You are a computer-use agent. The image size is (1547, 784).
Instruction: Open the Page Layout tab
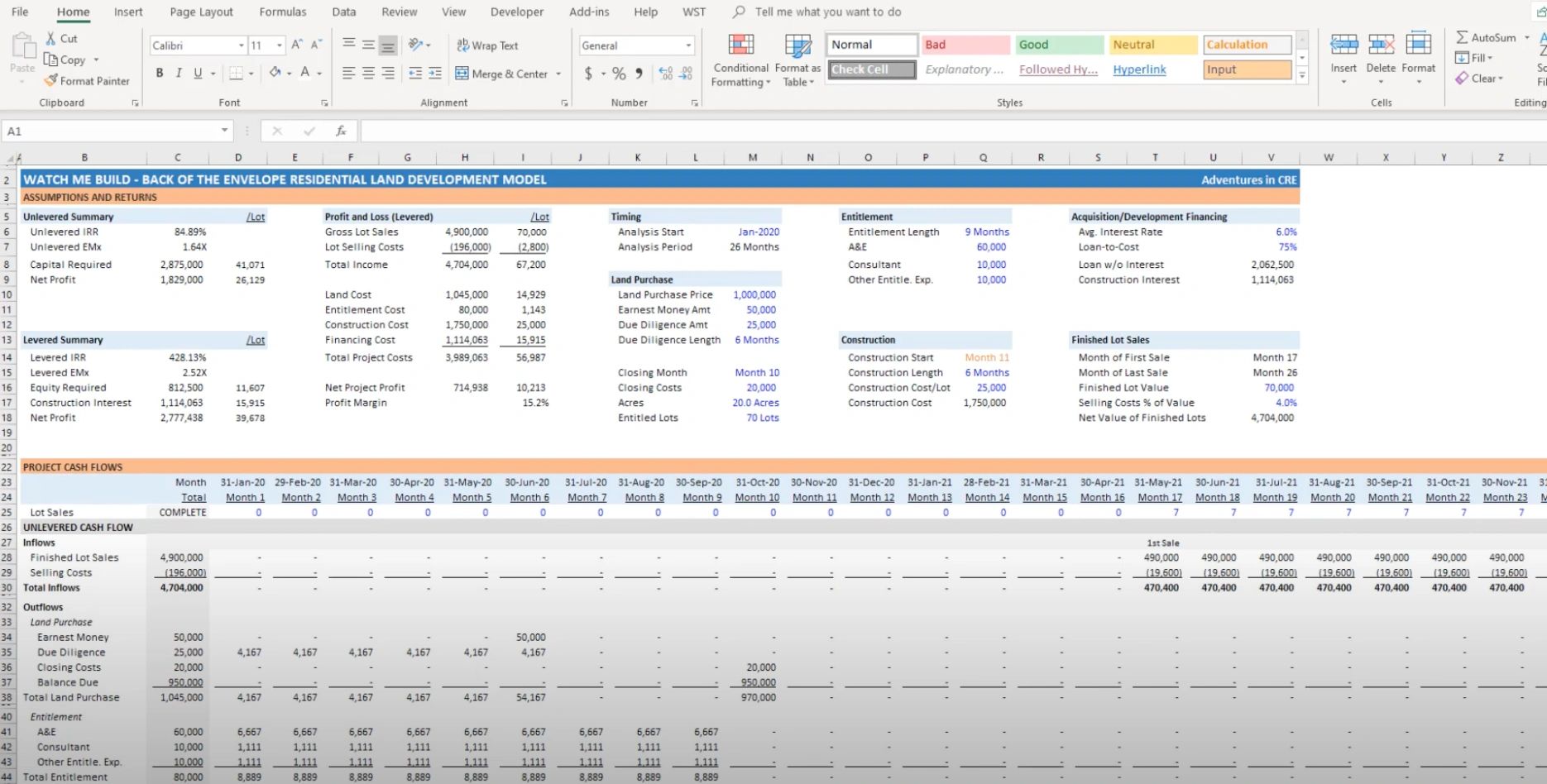click(x=201, y=12)
